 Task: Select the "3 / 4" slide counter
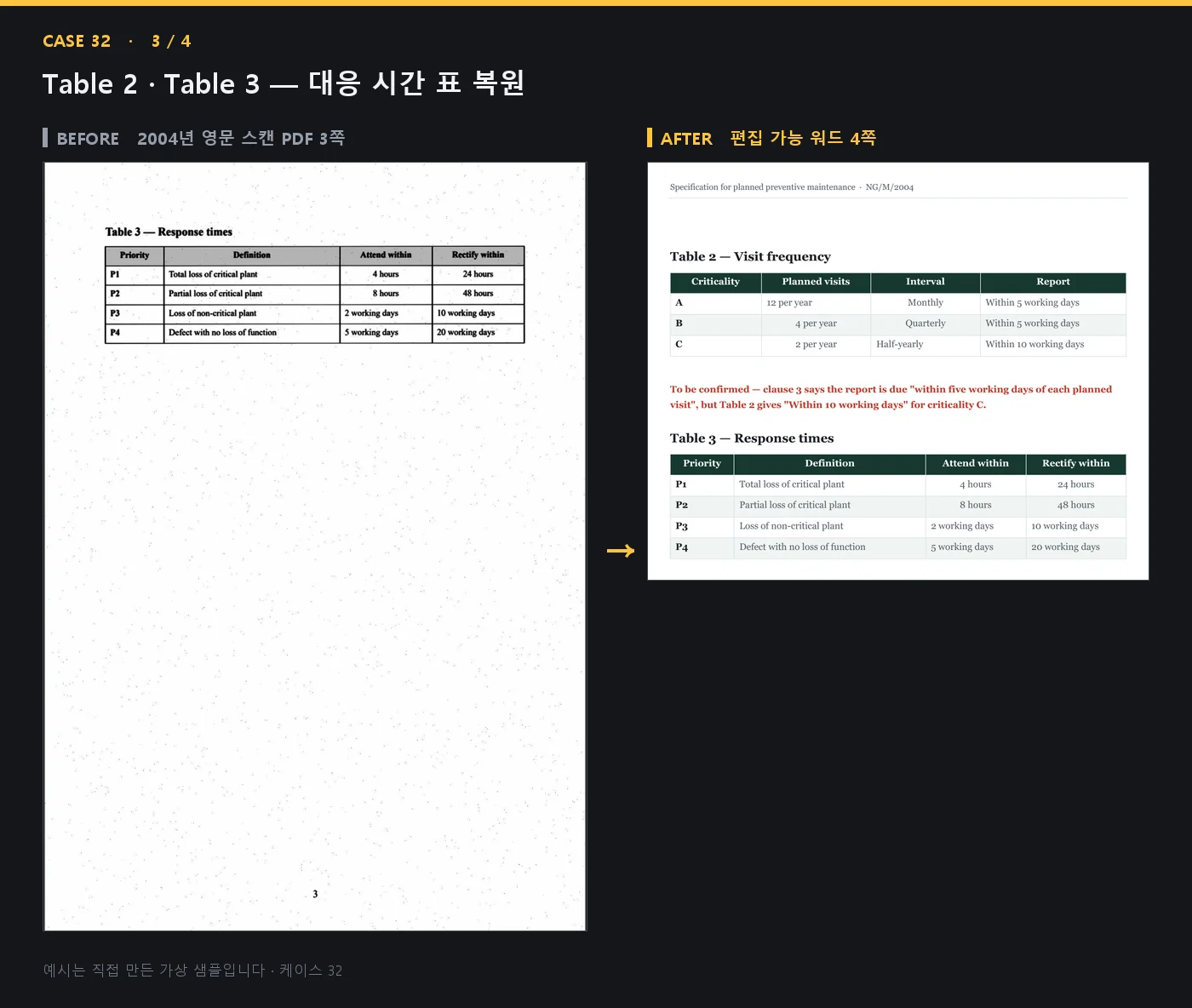tap(171, 41)
